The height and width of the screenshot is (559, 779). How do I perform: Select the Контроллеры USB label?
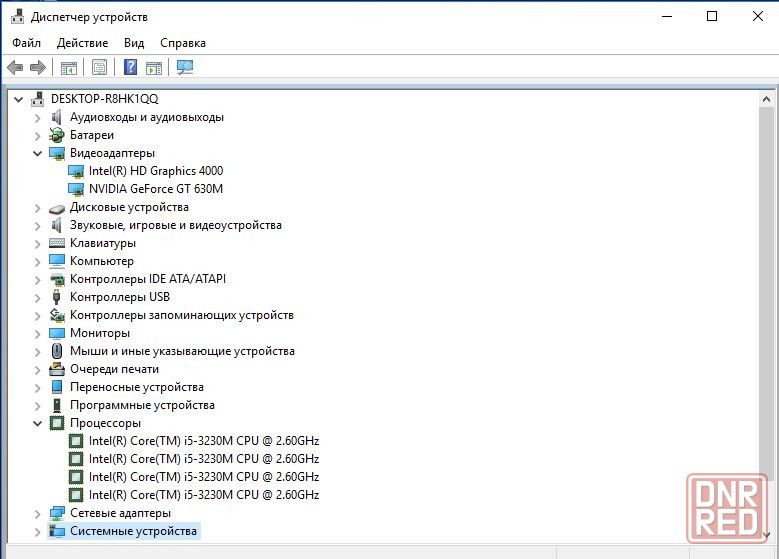click(x=120, y=297)
